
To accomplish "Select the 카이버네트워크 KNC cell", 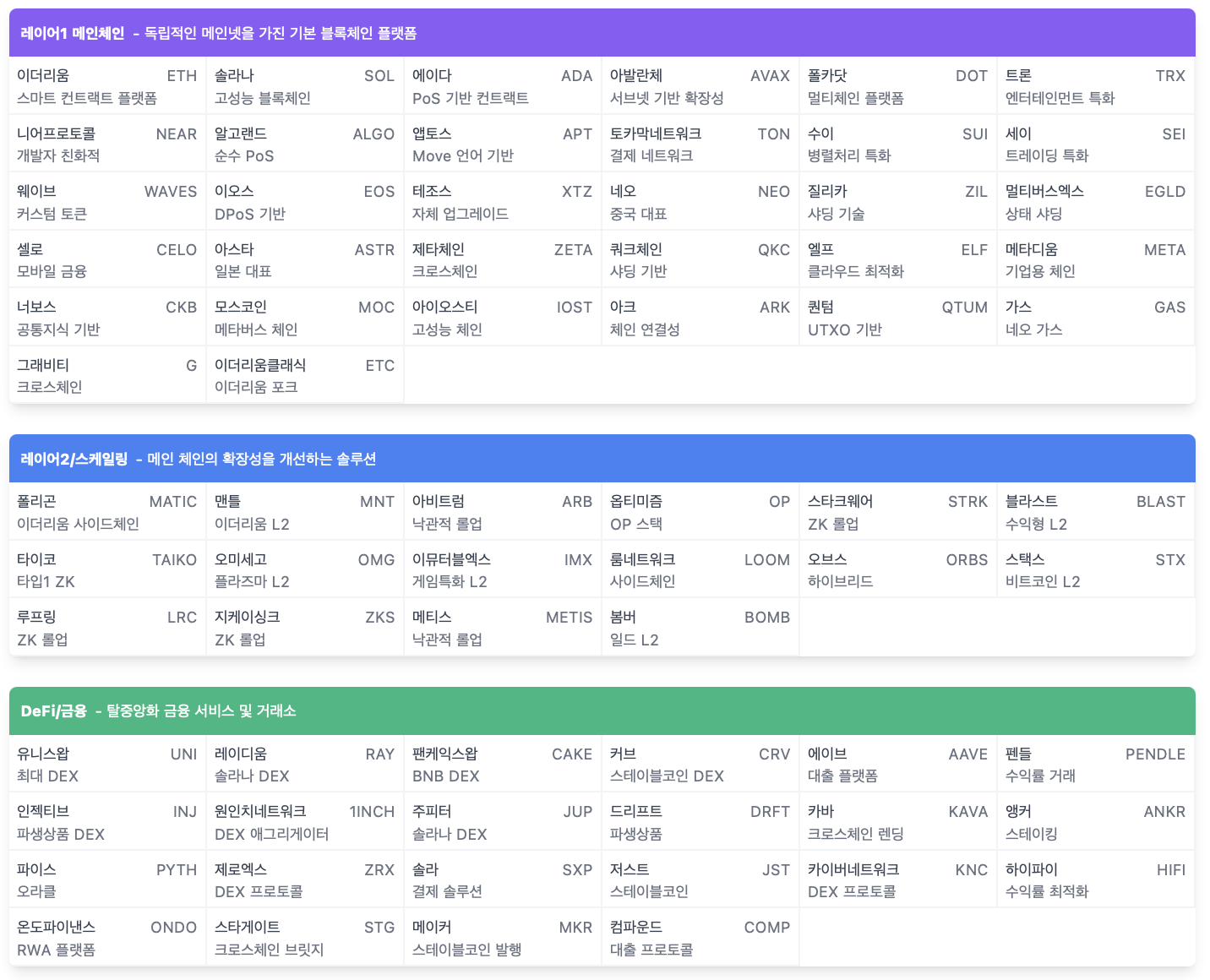I will (x=898, y=880).
